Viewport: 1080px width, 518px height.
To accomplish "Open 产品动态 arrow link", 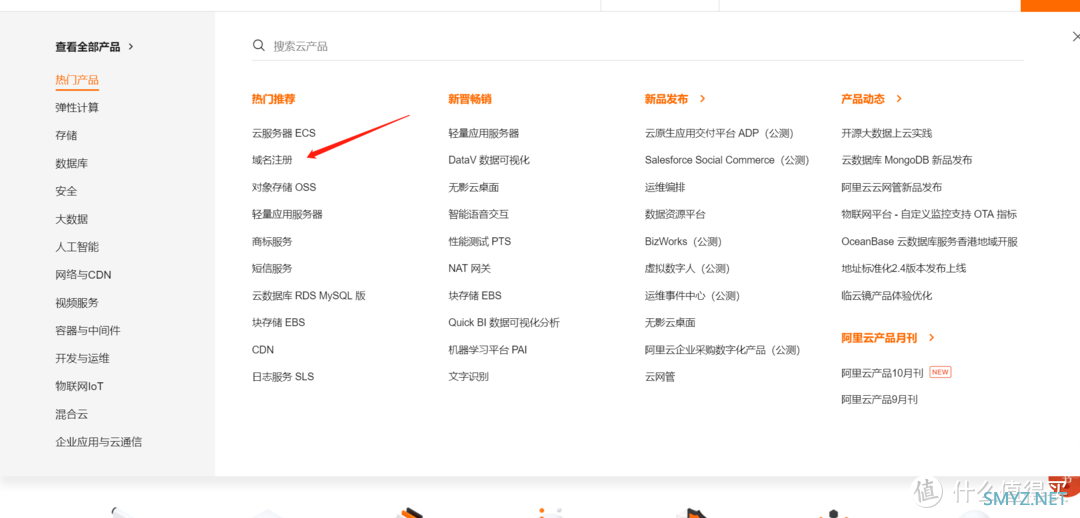I will coord(899,99).
